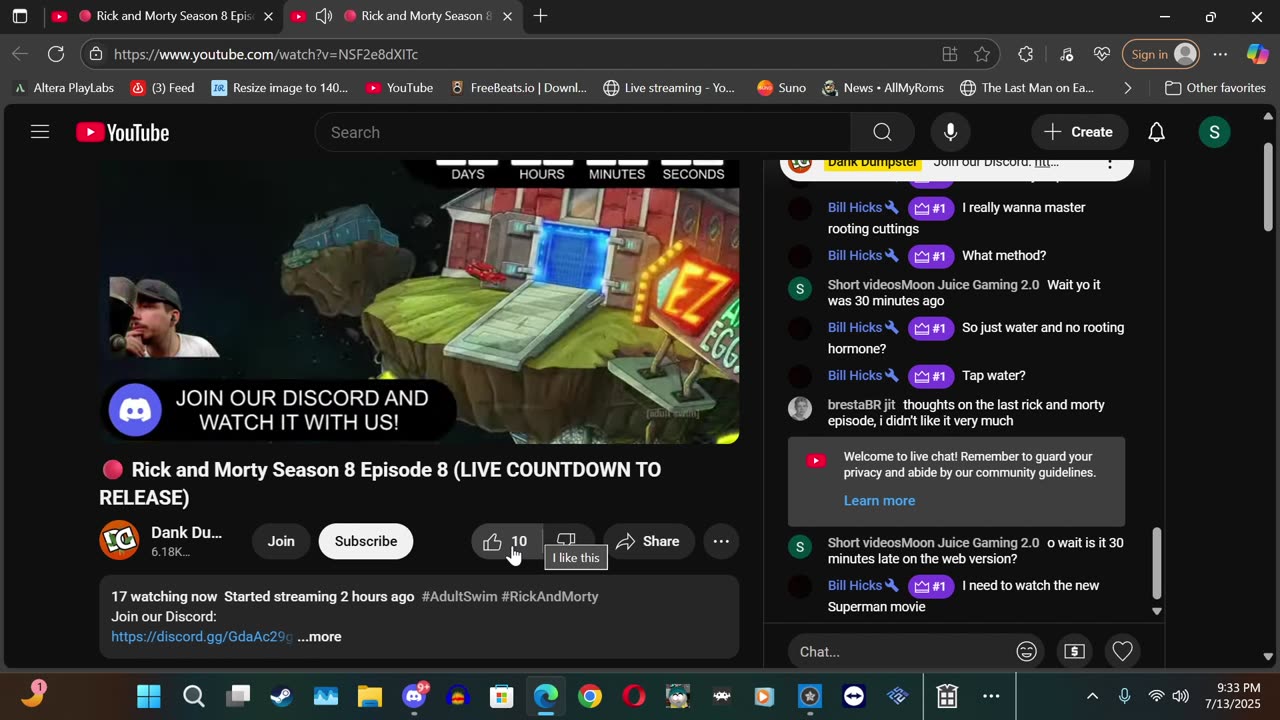Click in the YouTube search field
The width and height of the screenshot is (1280, 720).
point(583,132)
